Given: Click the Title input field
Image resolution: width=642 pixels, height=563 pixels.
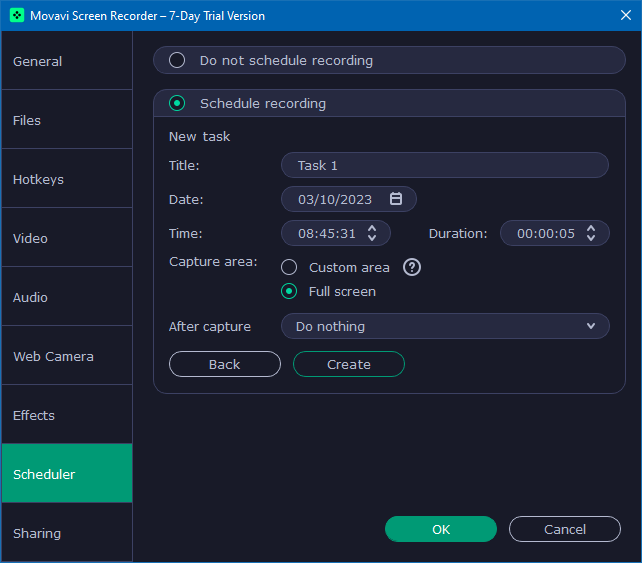Looking at the screenshot, I should point(445,165).
